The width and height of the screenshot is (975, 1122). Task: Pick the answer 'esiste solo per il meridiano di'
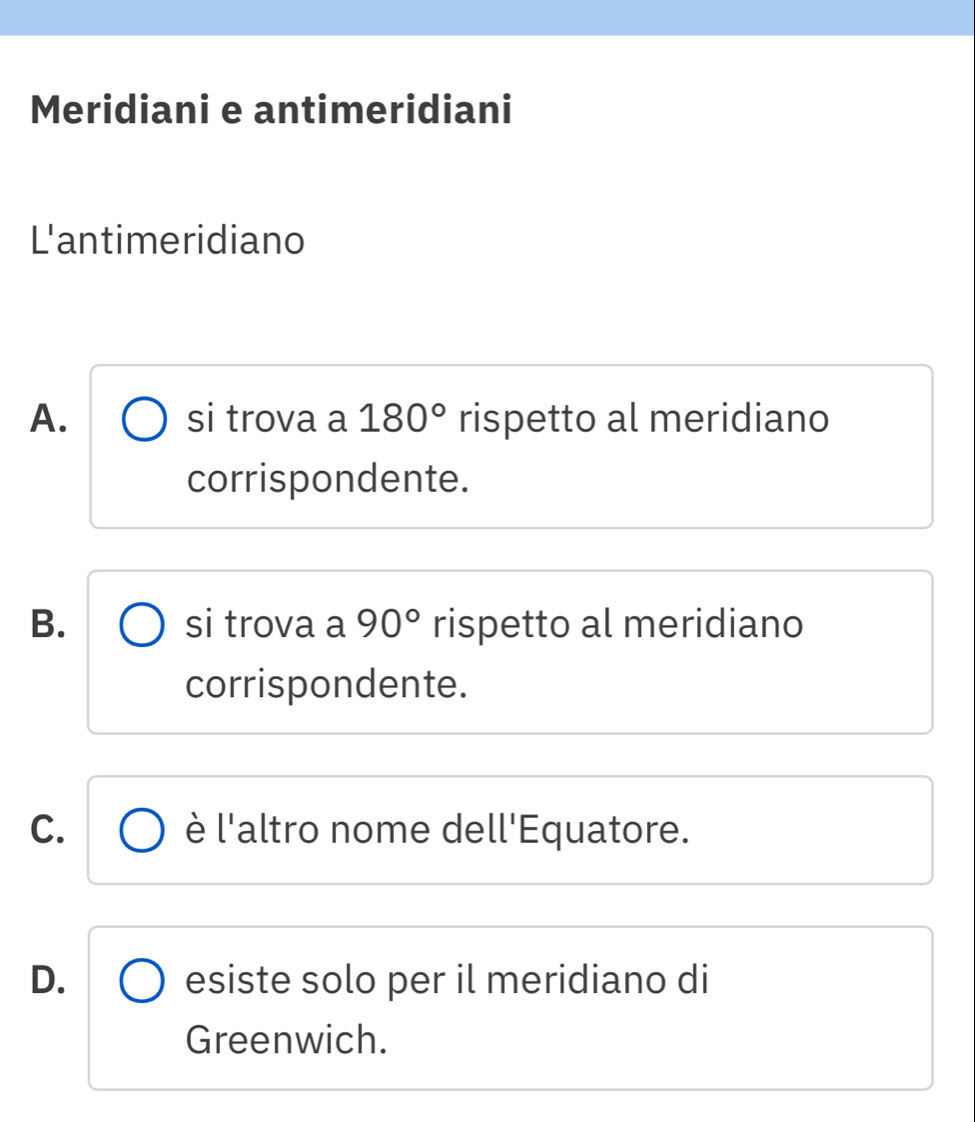pos(447,981)
